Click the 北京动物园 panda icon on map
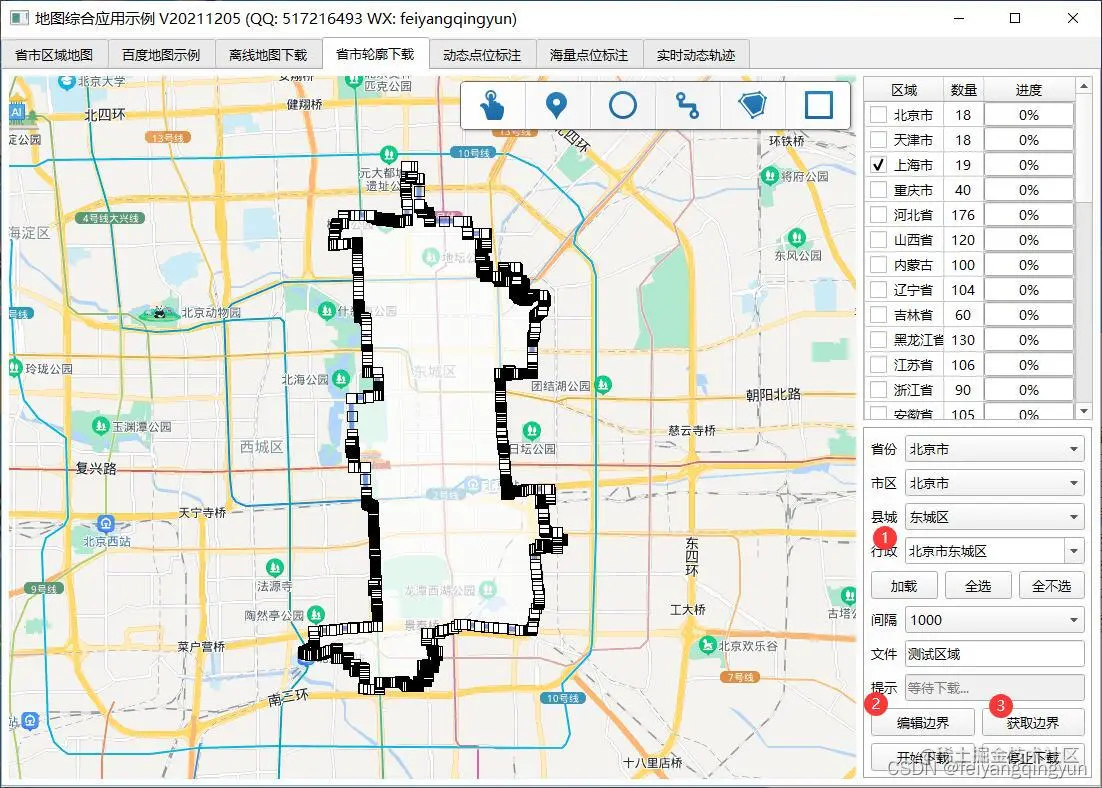 (x=160, y=313)
